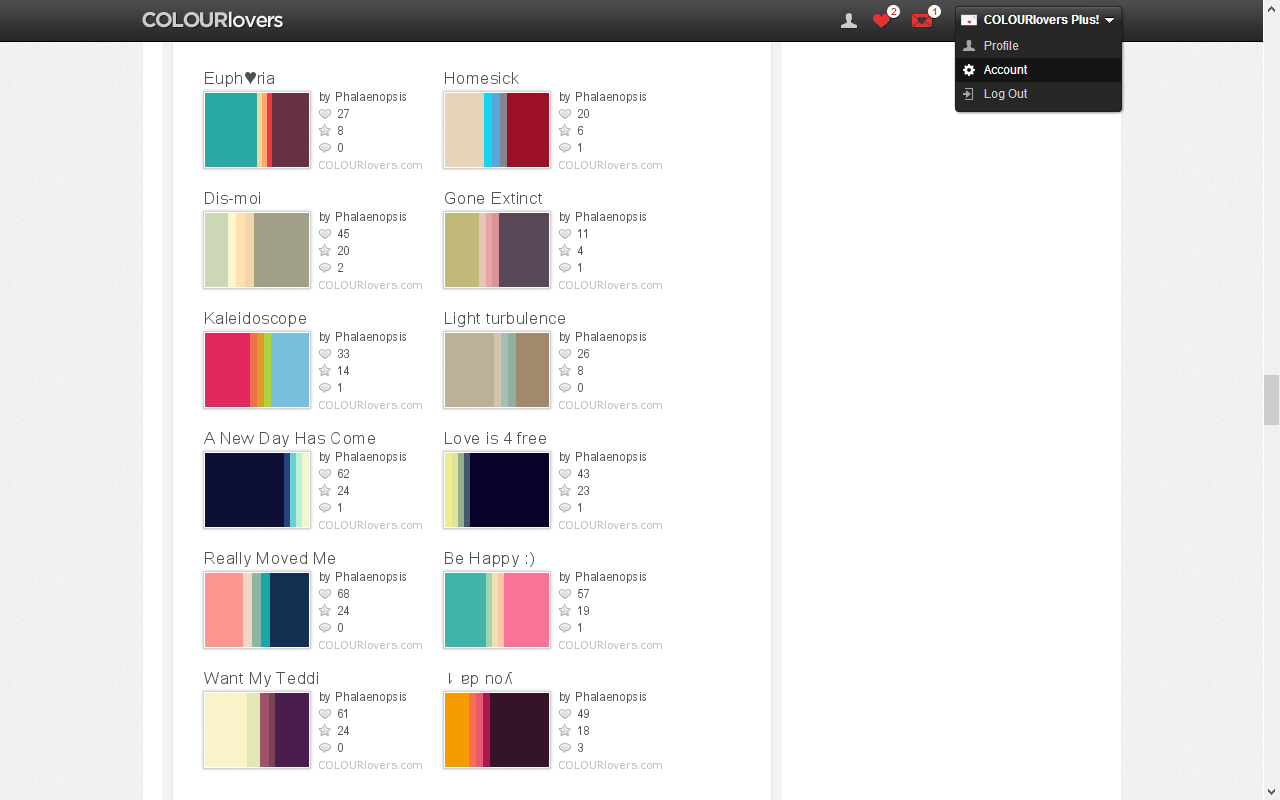Open the red envelope messages icon
Viewport: 1280px width, 800px height.
coord(922,20)
